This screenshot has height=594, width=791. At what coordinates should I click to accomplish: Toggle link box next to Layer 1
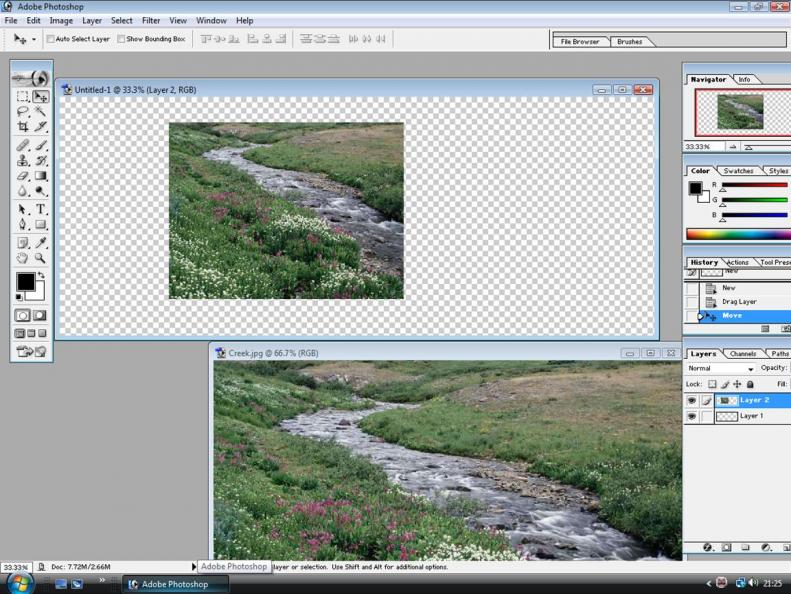point(707,416)
